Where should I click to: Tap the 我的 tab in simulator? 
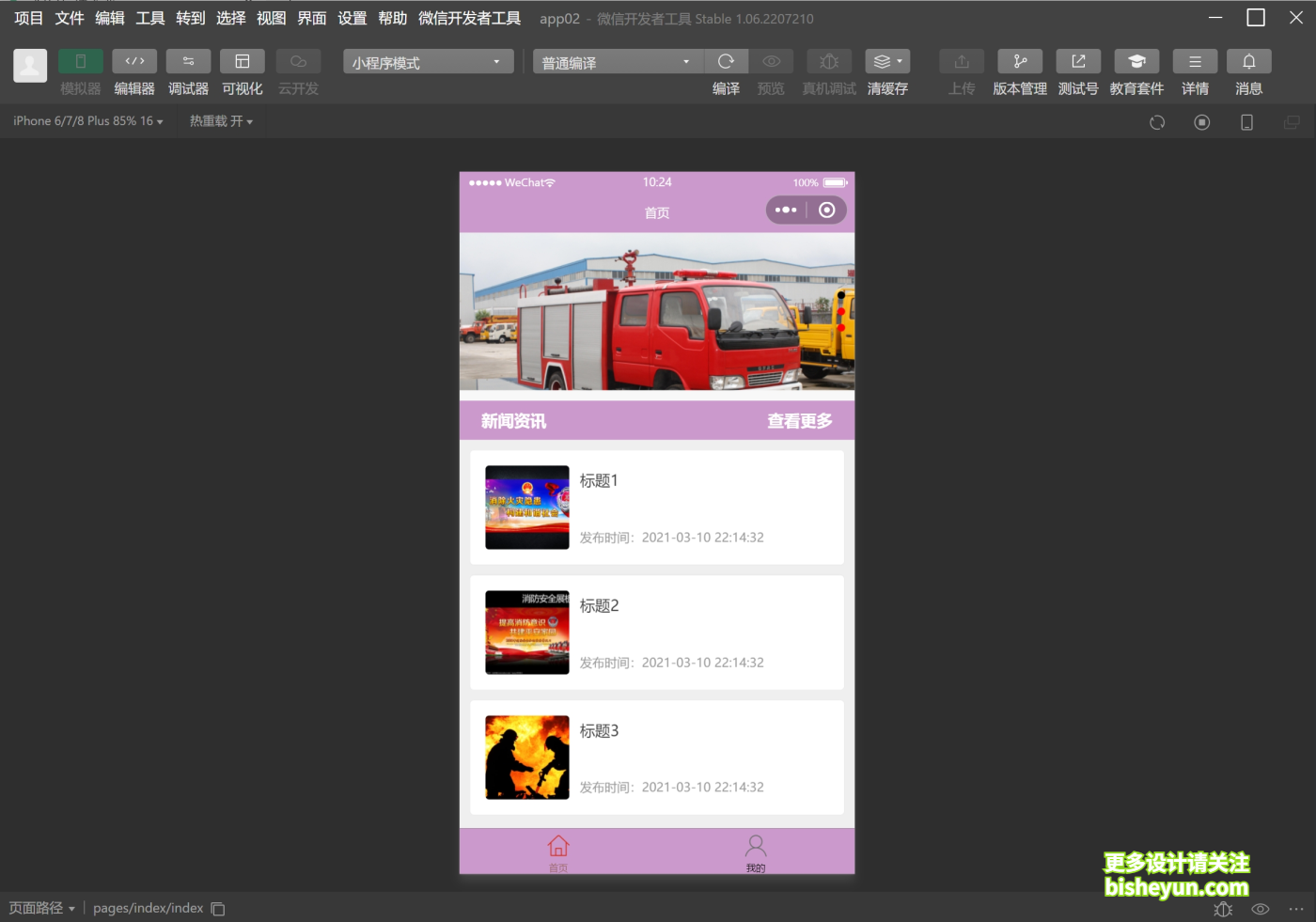756,852
